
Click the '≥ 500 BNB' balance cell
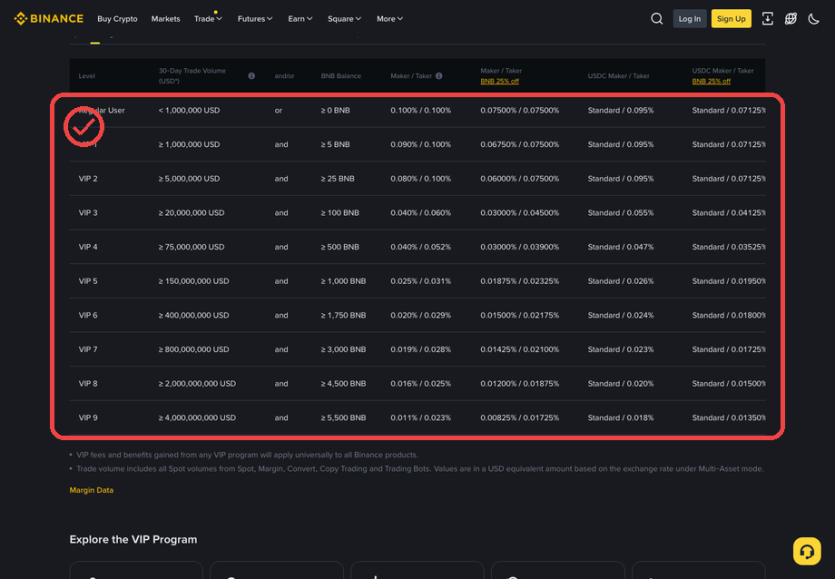[340, 247]
